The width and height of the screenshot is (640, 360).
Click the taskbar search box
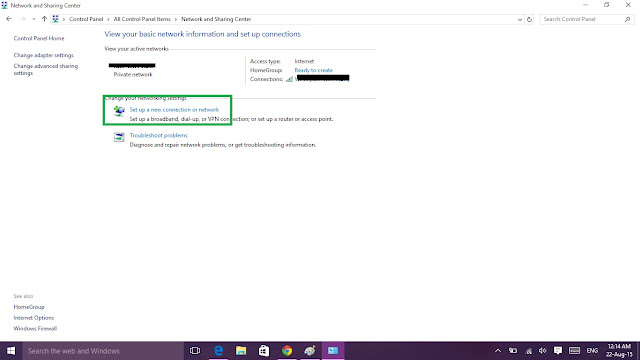(103, 351)
